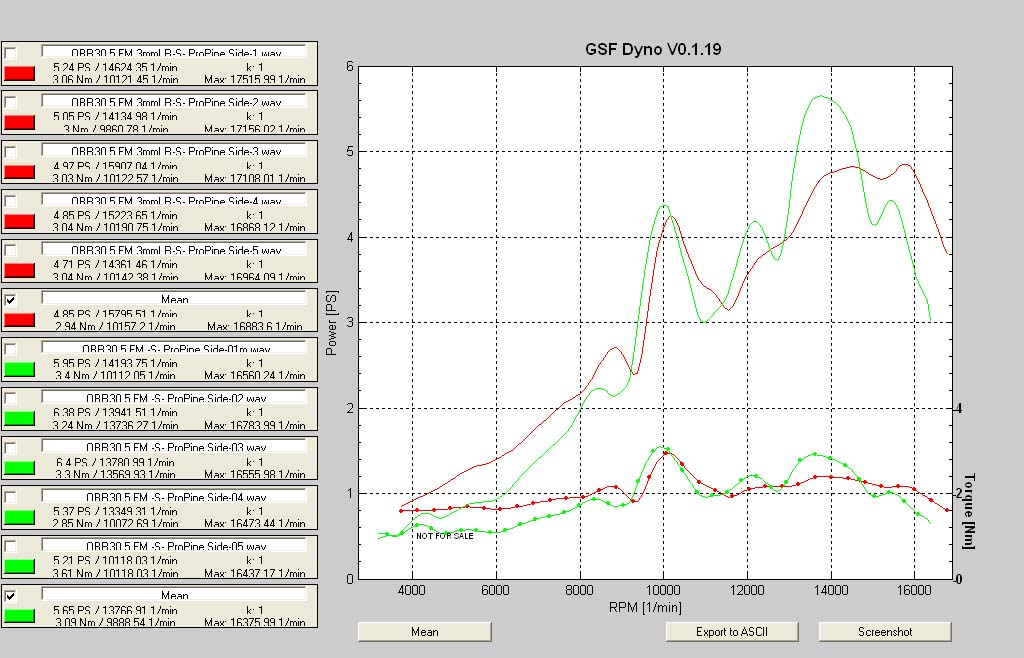The width and height of the screenshot is (1024, 658).
Task: Click green swatch of ProPipe Side-05 run
Action: (19, 566)
